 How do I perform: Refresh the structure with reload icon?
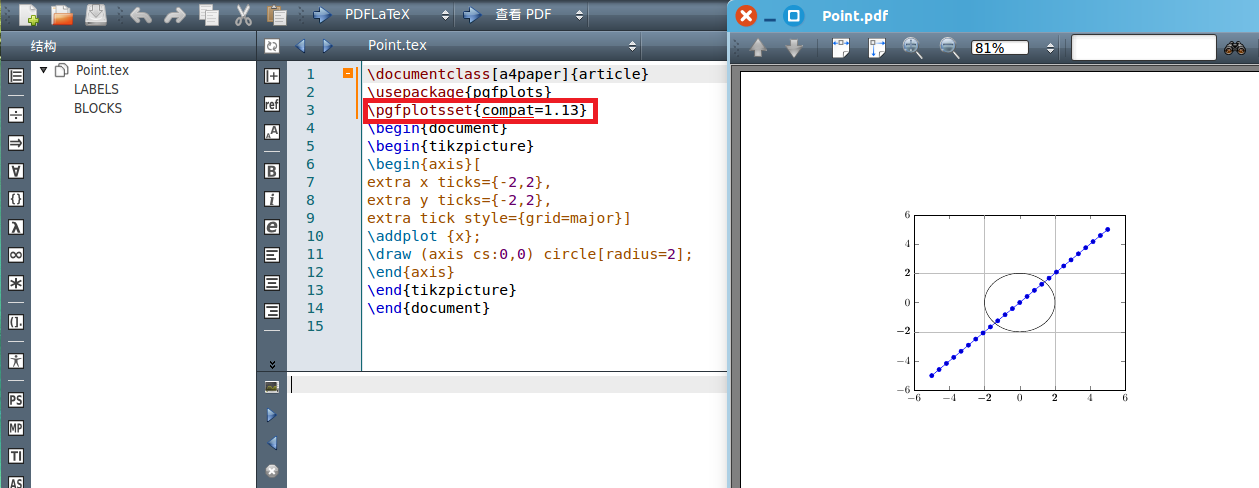click(271, 46)
